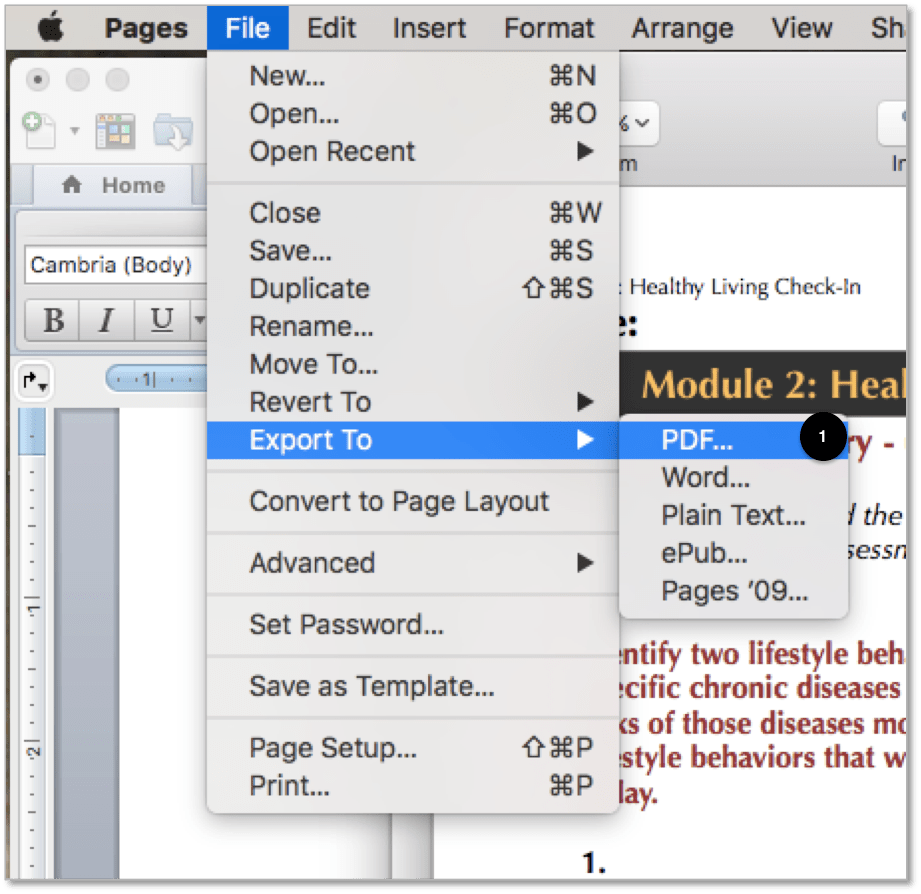Image resolution: width=921 pixels, height=894 pixels.
Task: Toggle Bold formatting
Action: pyautogui.click(x=53, y=320)
